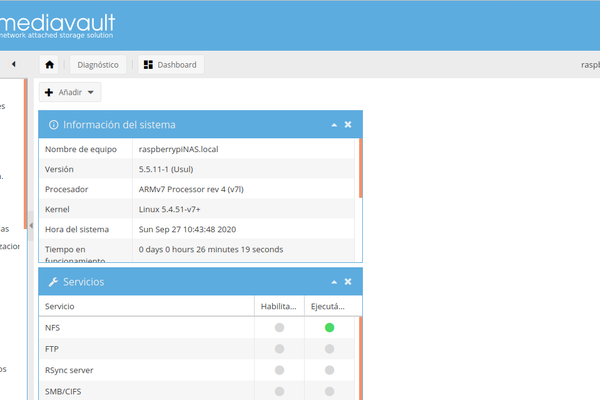Open Diagnóstico breadcrumb
Screen dimensions: 600x400
tap(98, 65)
